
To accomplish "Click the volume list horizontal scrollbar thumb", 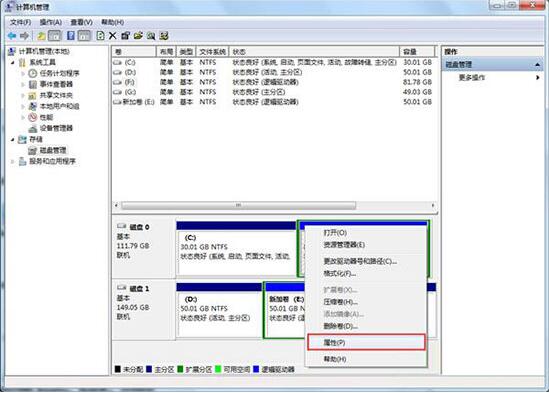I will [x=238, y=205].
